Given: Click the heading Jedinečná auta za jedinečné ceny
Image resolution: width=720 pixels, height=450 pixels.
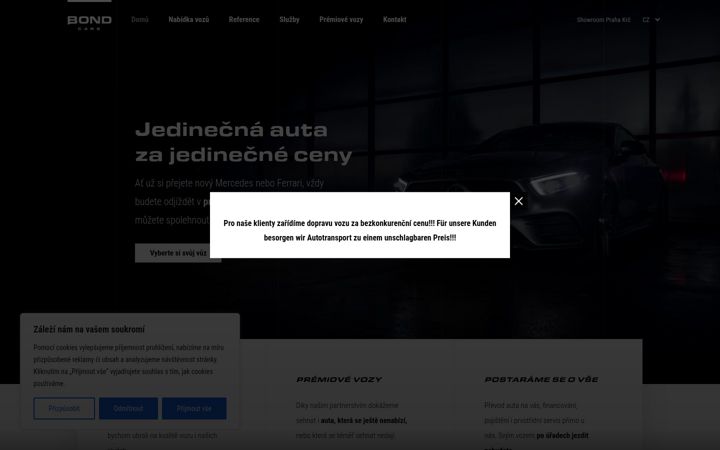Looking at the screenshot, I should click(x=244, y=142).
